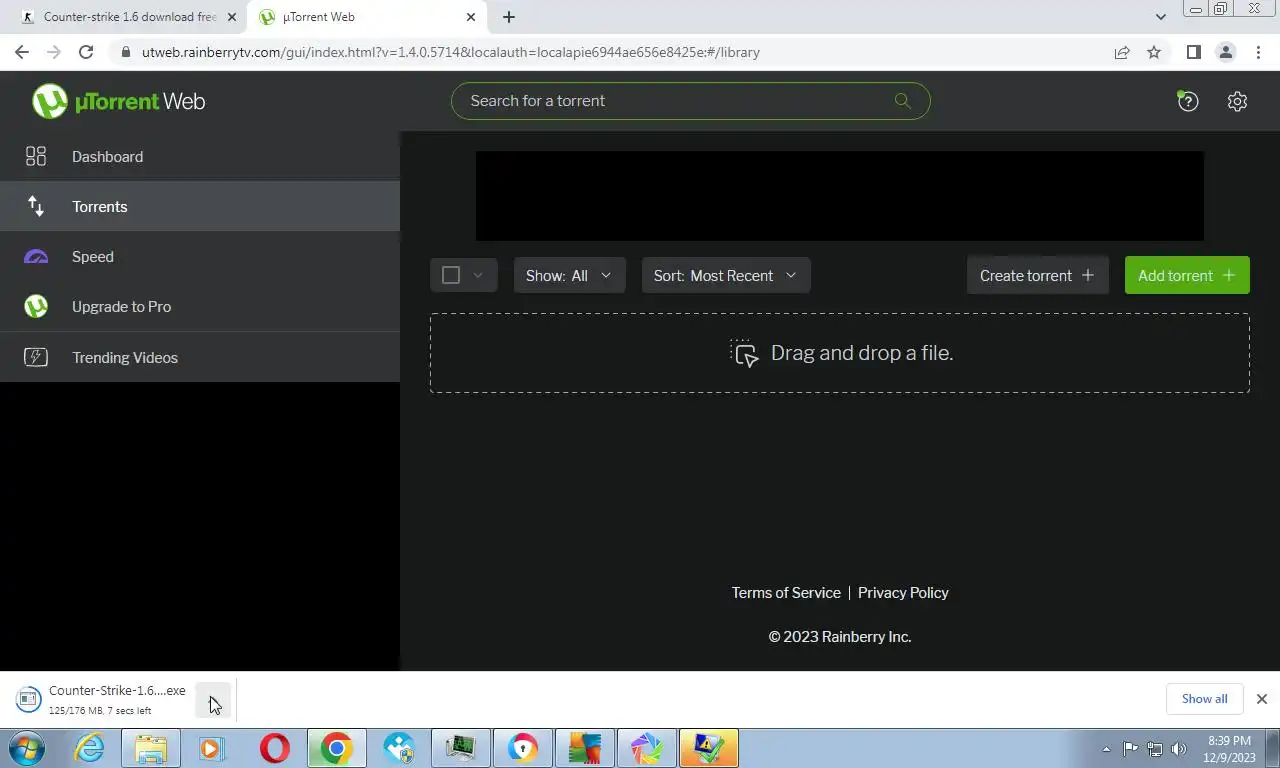The width and height of the screenshot is (1280, 768).
Task: Go back in browser history
Action: pyautogui.click(x=22, y=52)
